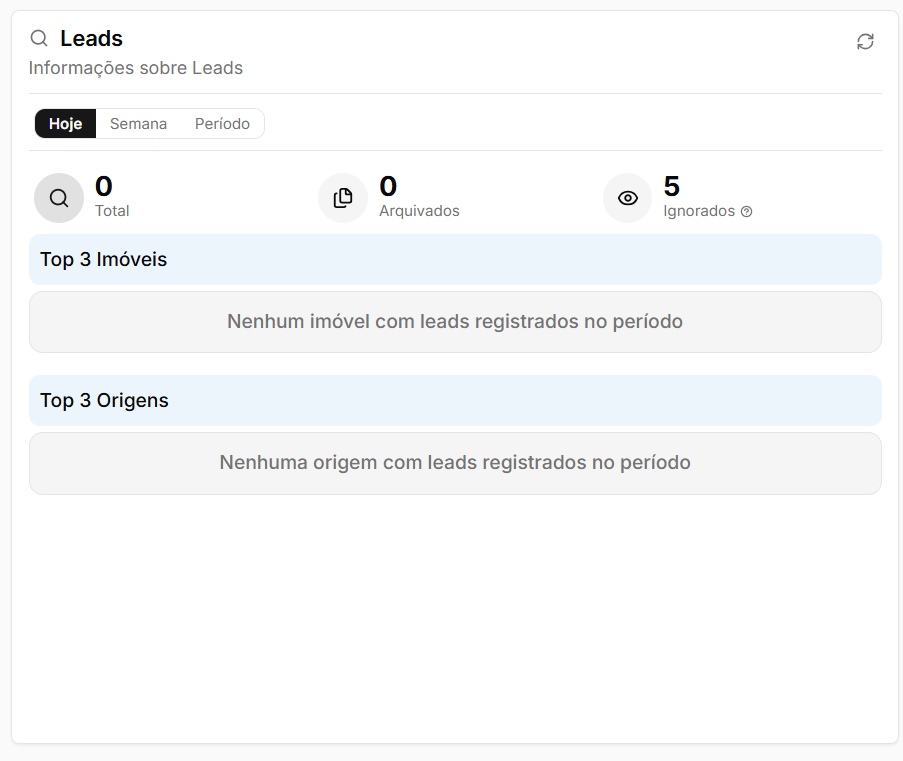Click the Informações sobre Leads subtitle
The width and height of the screenshot is (903, 761).
(136, 68)
